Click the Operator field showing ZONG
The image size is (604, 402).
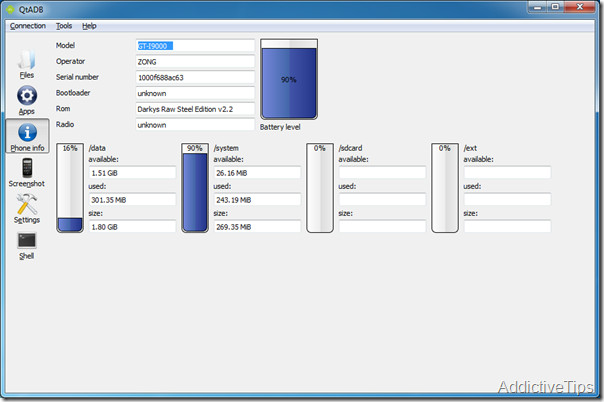click(x=195, y=62)
